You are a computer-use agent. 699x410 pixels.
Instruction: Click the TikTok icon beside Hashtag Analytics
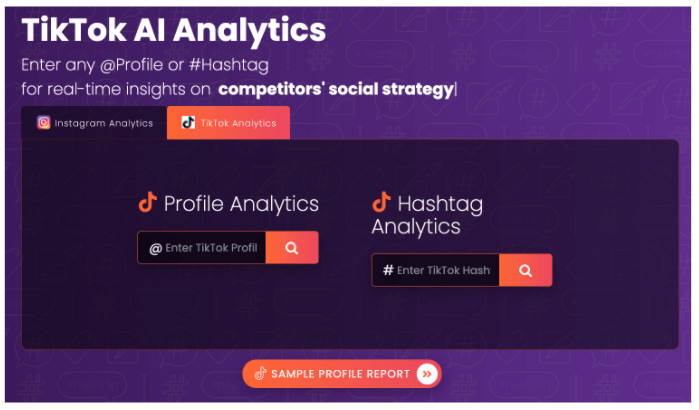pos(381,203)
